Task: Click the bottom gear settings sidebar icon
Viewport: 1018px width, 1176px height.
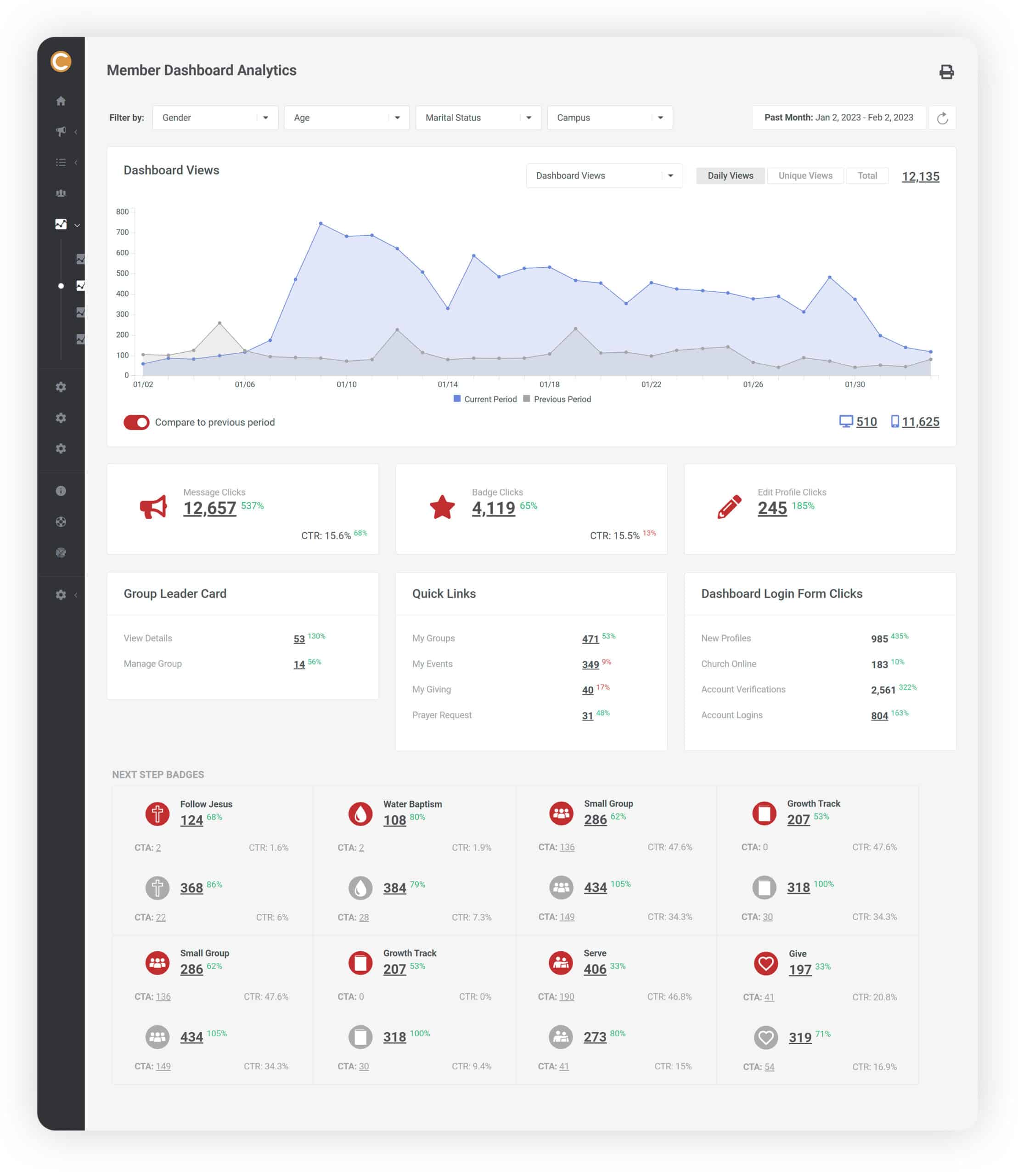Action: coord(61,594)
